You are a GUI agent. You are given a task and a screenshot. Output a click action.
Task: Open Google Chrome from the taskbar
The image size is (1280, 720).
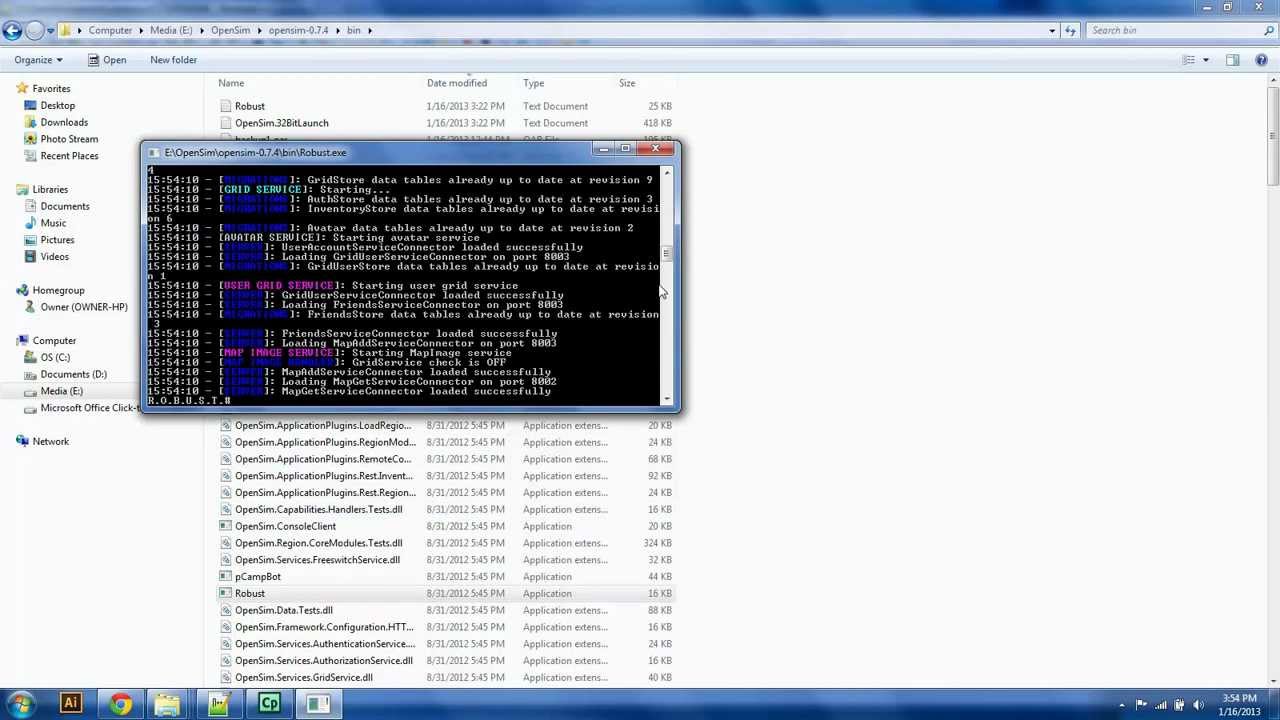point(120,704)
